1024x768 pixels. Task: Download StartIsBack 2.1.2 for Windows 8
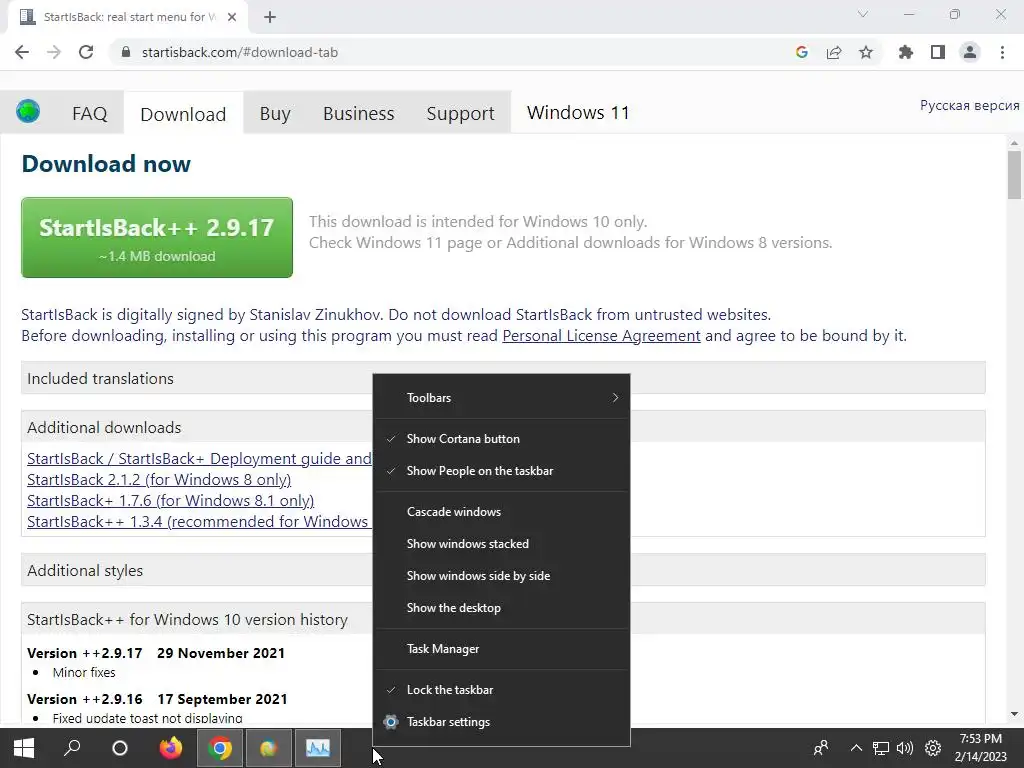pyautogui.click(x=159, y=479)
